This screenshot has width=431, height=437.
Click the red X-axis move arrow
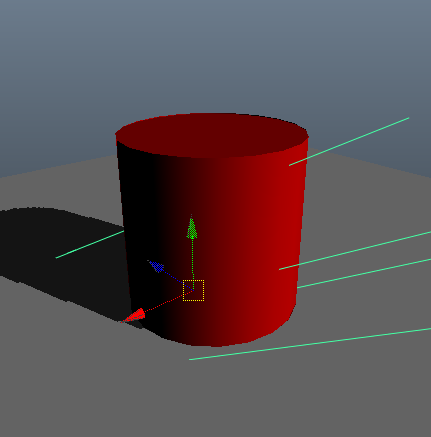click(x=134, y=315)
